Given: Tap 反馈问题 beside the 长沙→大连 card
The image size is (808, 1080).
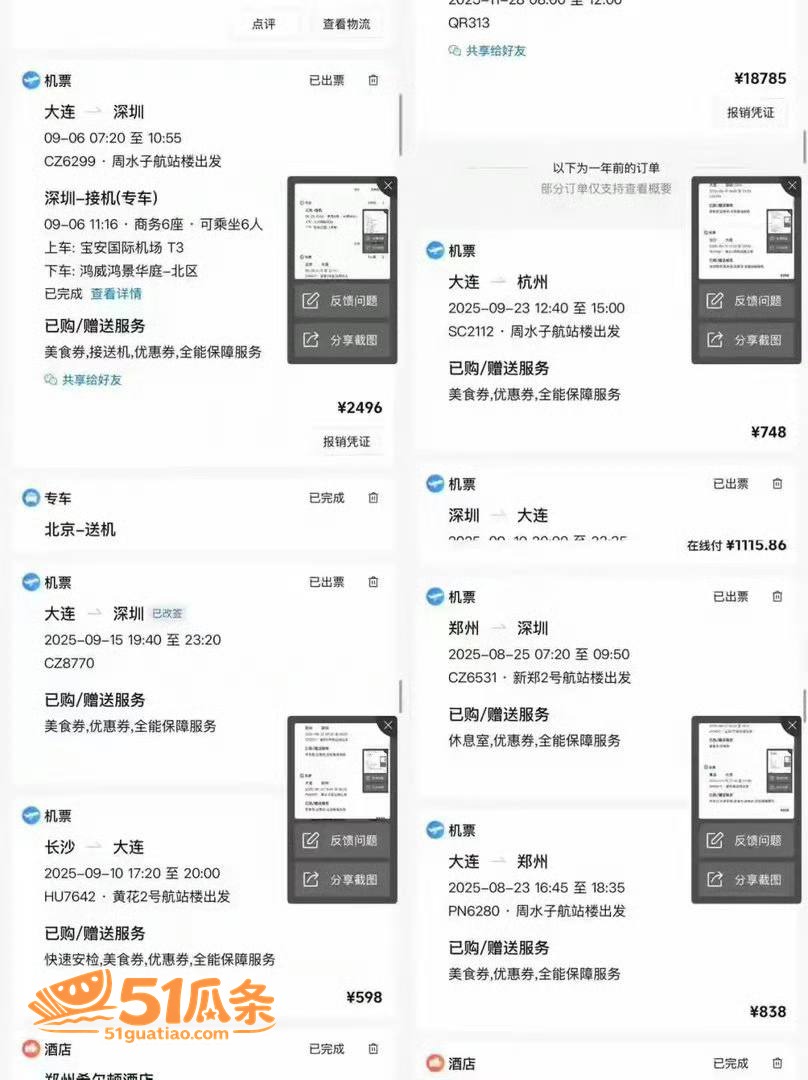Looking at the screenshot, I should point(342,840).
